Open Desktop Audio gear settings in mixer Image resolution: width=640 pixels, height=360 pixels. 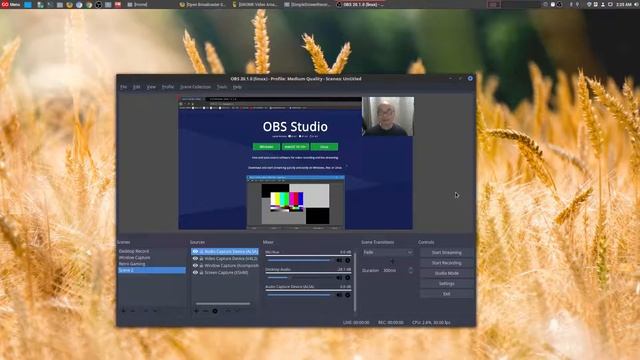(348, 278)
